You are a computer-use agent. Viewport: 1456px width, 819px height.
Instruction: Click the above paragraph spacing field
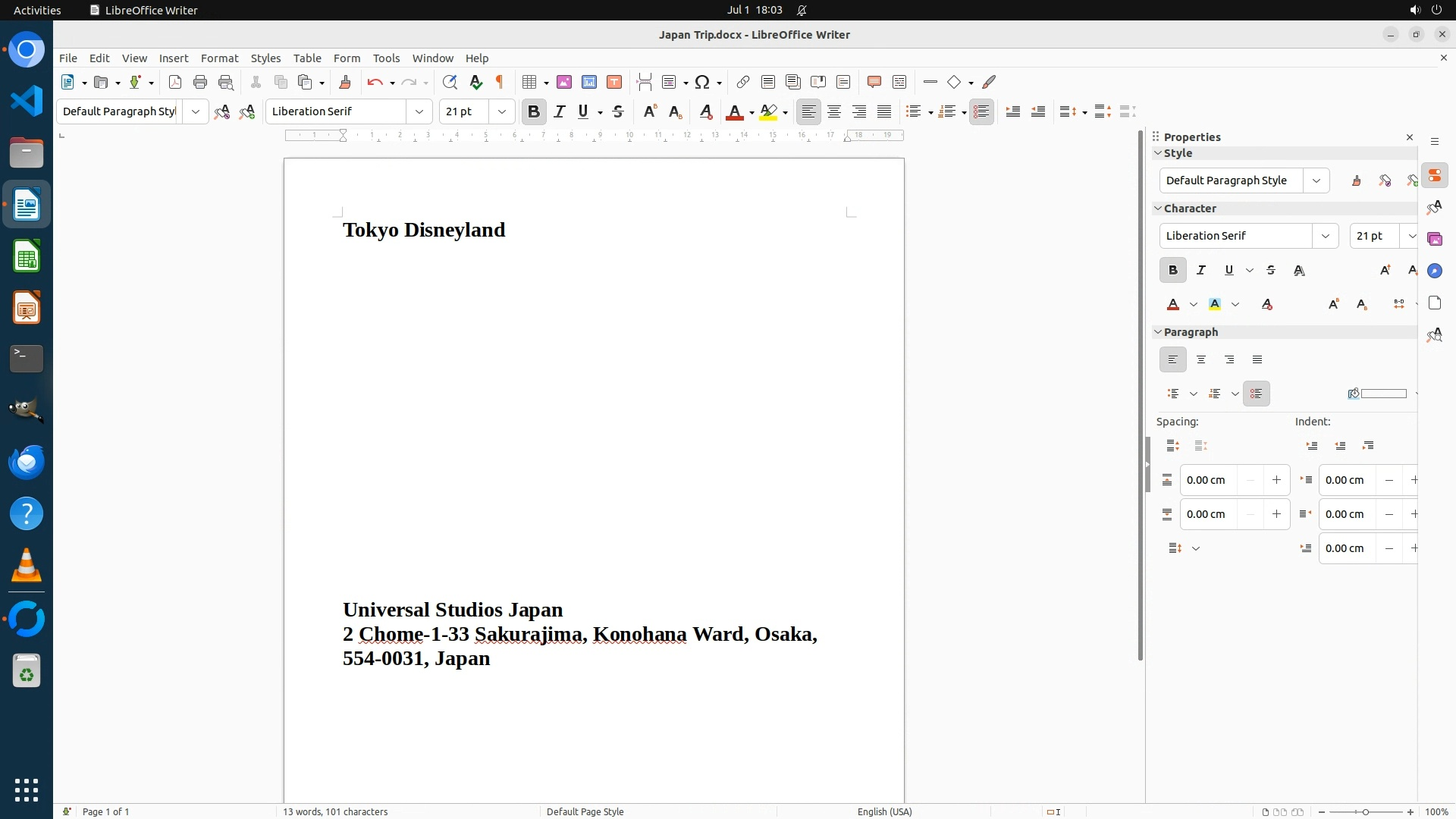click(1209, 480)
